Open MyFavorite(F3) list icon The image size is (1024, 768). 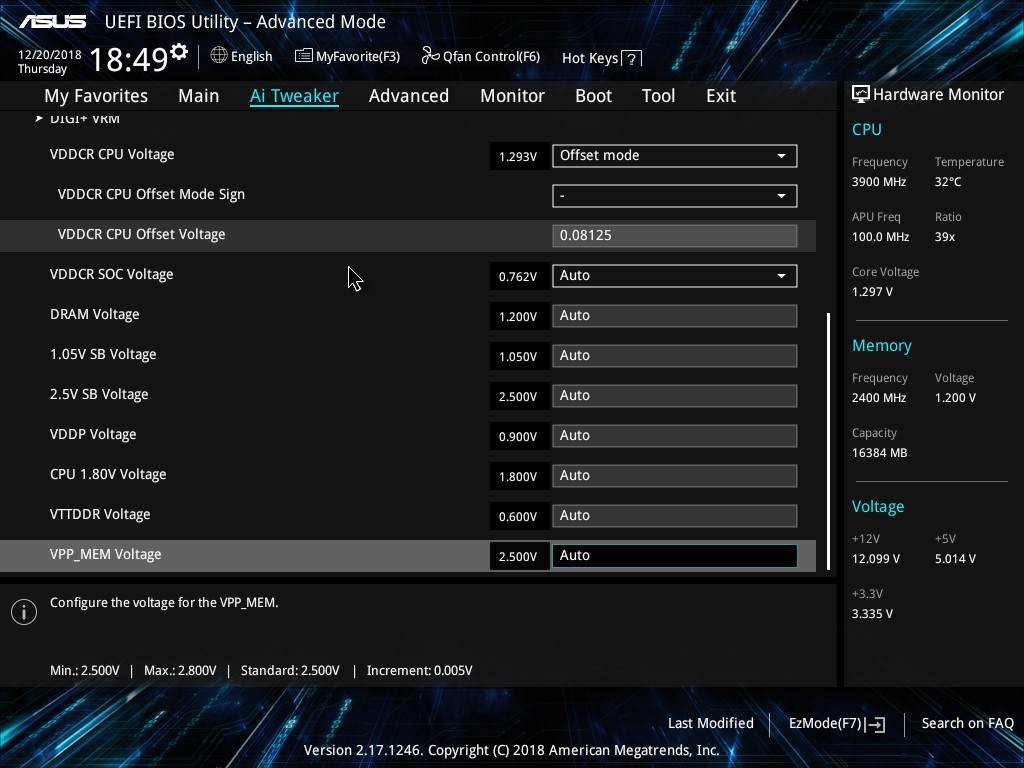click(x=303, y=56)
